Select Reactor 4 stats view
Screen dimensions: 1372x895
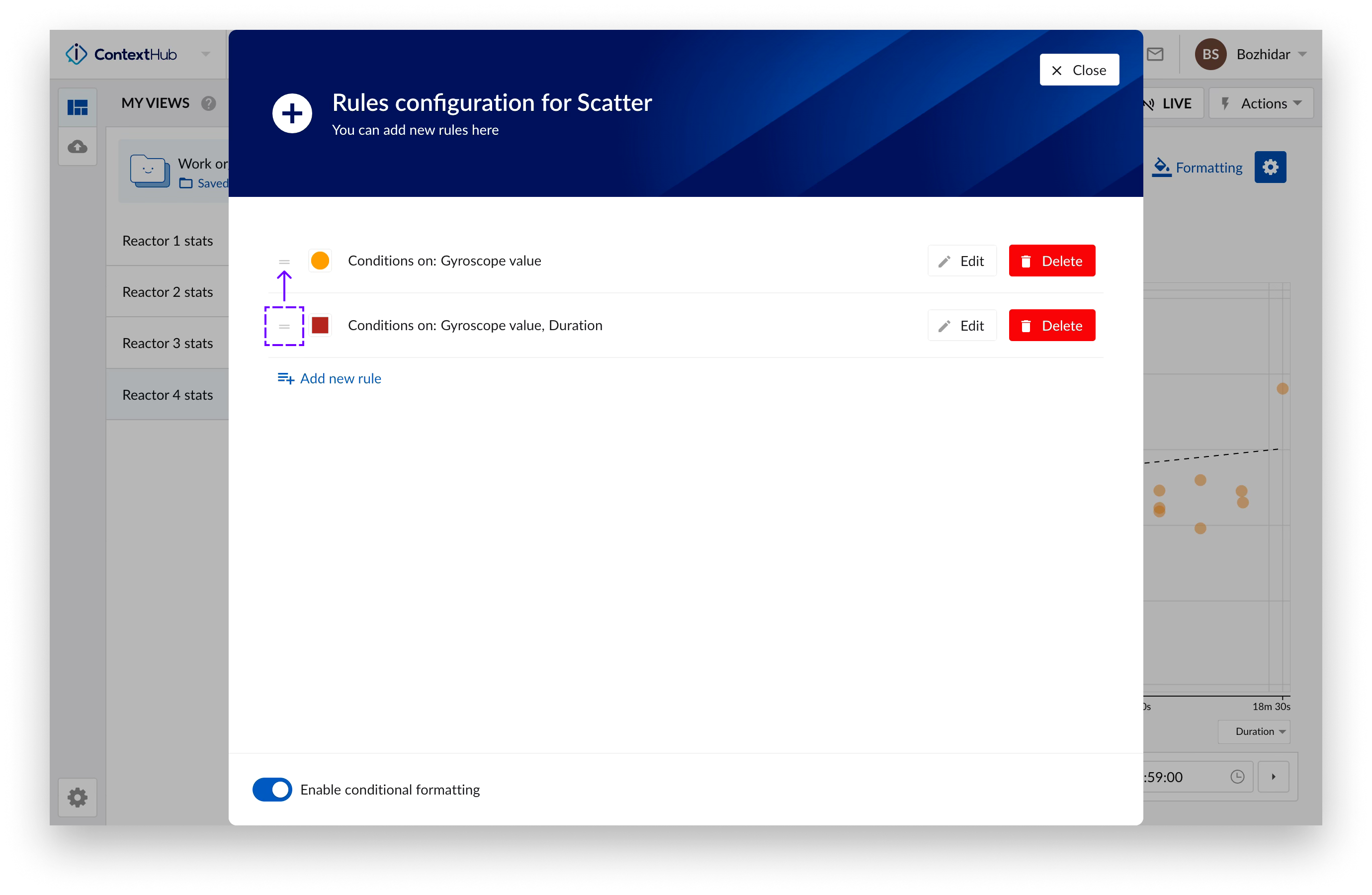coord(167,394)
